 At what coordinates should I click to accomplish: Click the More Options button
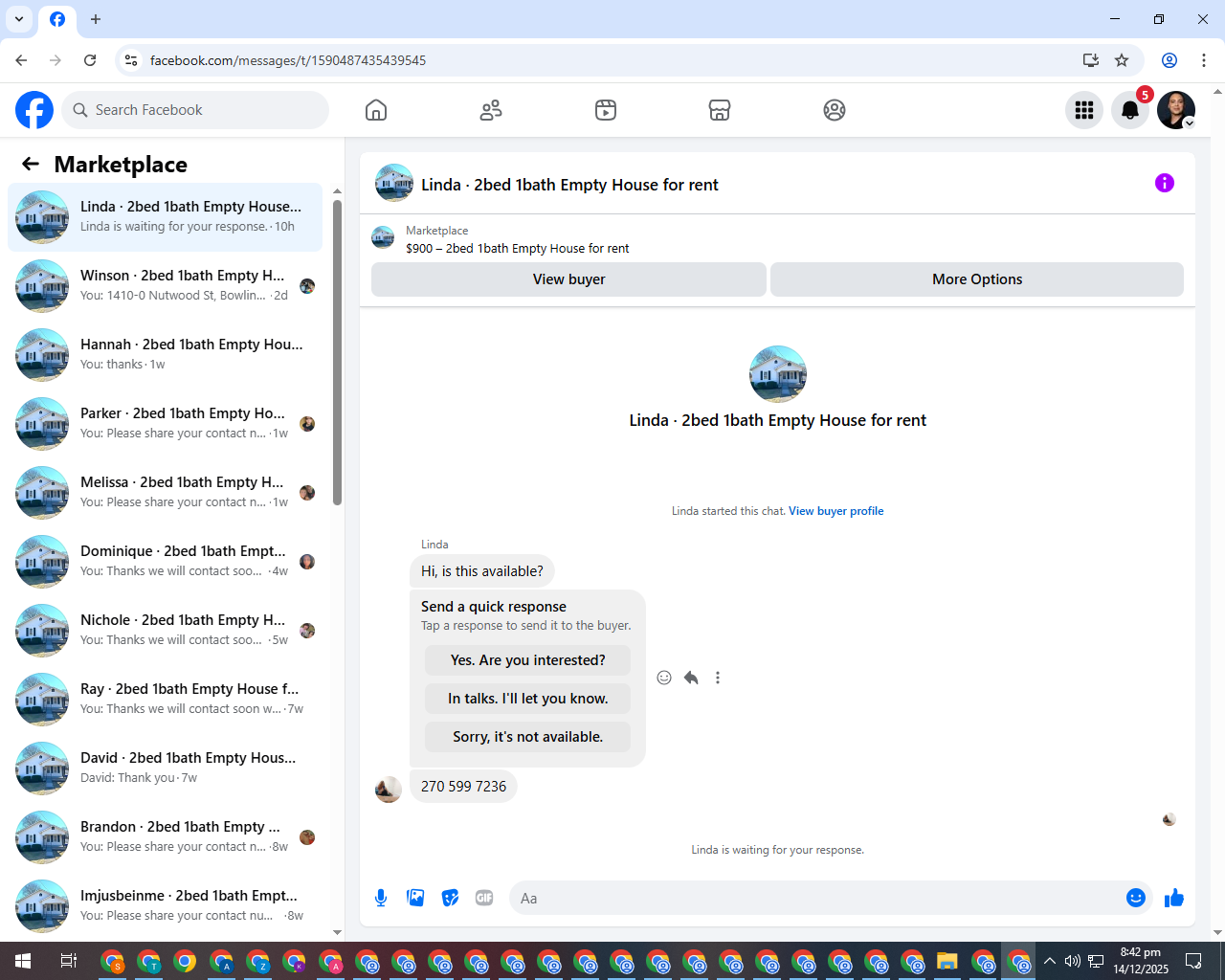977,279
